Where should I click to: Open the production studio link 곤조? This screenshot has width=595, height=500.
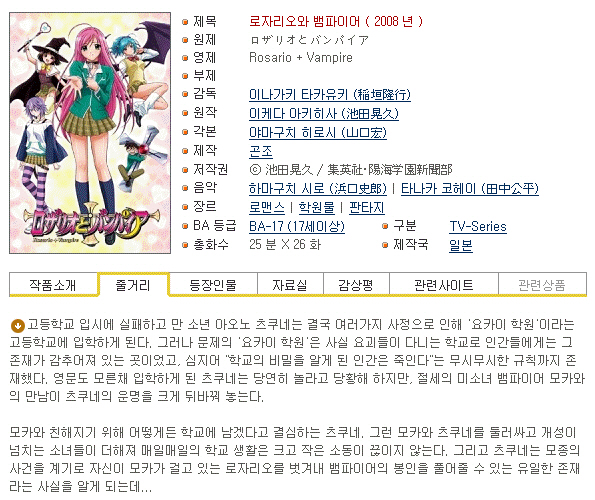[261, 151]
